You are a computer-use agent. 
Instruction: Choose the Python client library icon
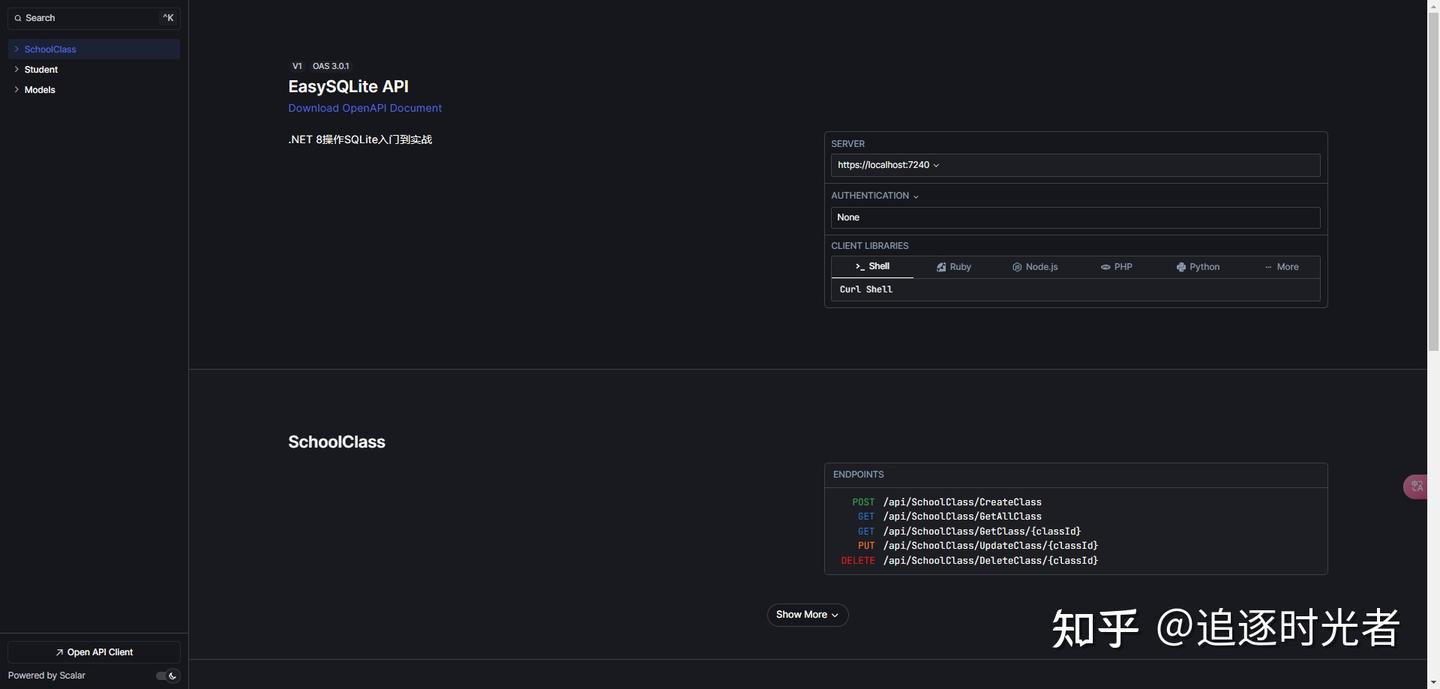point(1181,267)
